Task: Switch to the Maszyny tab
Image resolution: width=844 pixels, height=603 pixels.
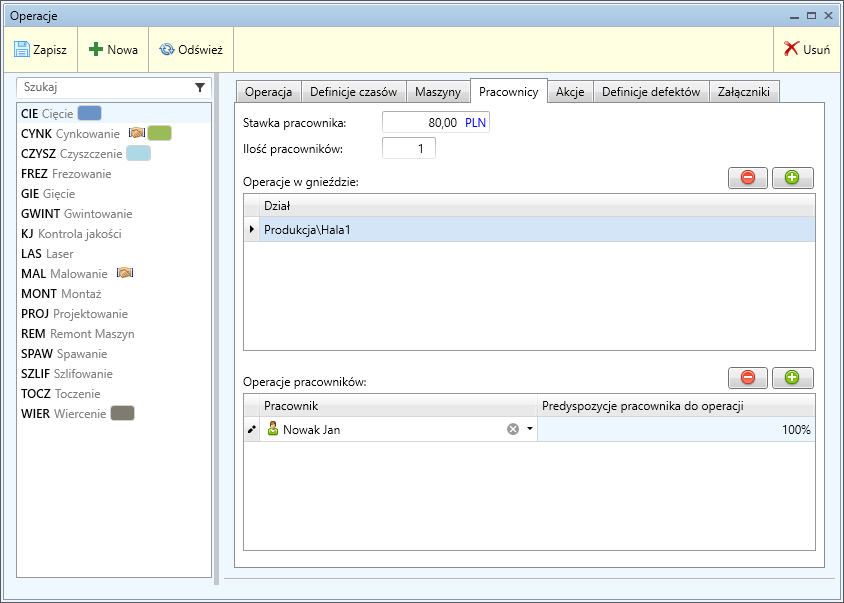Action: pyautogui.click(x=438, y=92)
